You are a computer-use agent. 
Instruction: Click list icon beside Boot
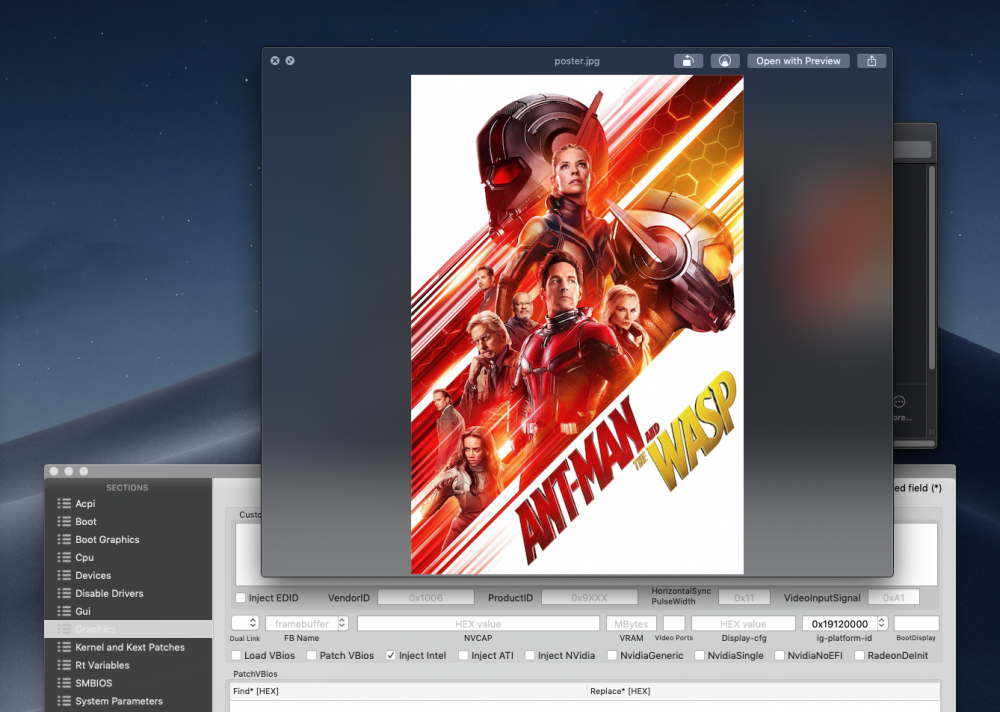coord(64,521)
